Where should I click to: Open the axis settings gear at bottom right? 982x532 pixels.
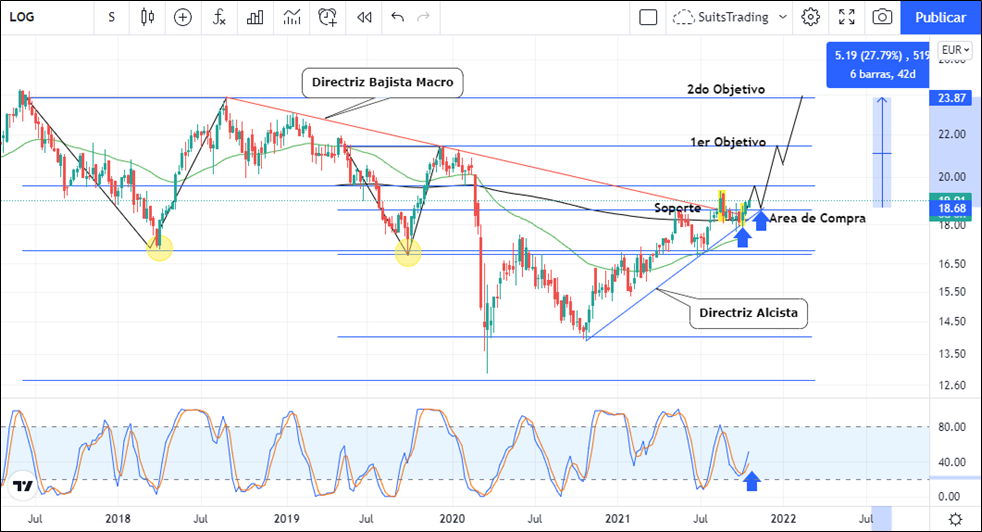coord(956,518)
